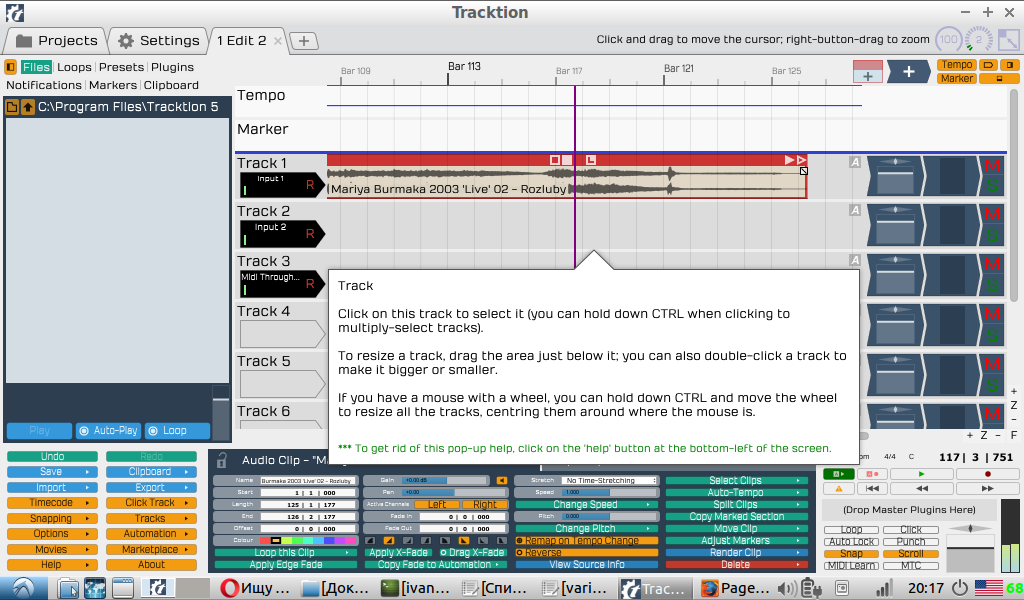This screenshot has width=1024, height=600.
Task: Click the Track 1 volume/pan plugin block
Action: pos(895,176)
